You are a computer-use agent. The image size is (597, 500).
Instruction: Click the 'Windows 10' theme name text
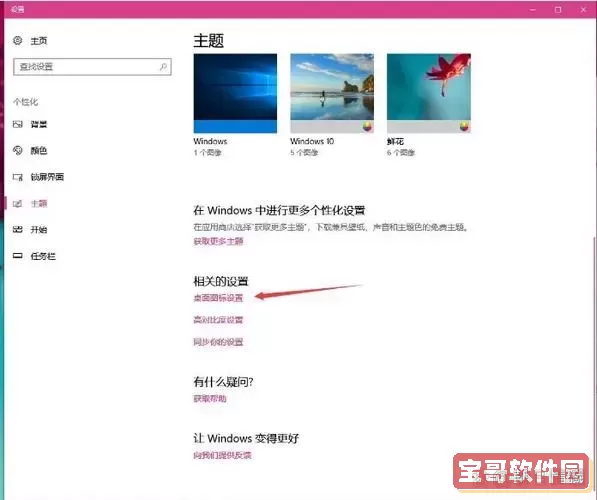[312, 141]
